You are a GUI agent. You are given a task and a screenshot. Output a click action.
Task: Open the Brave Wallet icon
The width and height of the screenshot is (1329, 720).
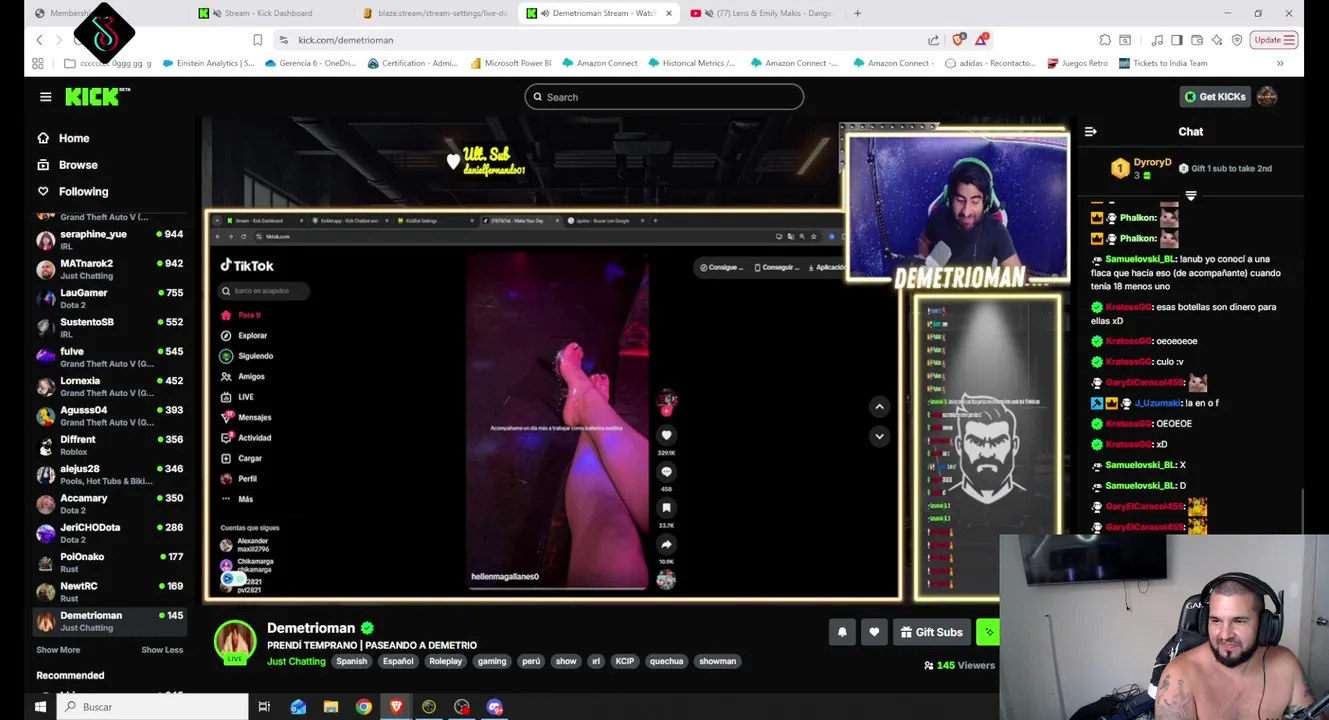pyautogui.click(x=1197, y=40)
